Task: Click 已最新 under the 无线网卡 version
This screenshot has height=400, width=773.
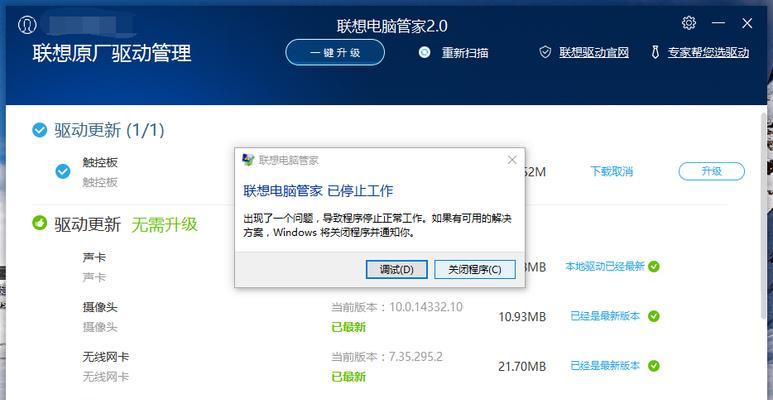Action: pyautogui.click(x=349, y=377)
